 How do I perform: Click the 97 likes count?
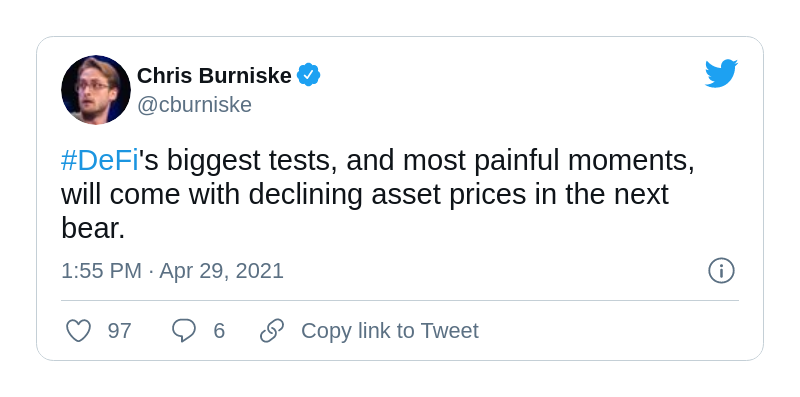[x=119, y=331]
